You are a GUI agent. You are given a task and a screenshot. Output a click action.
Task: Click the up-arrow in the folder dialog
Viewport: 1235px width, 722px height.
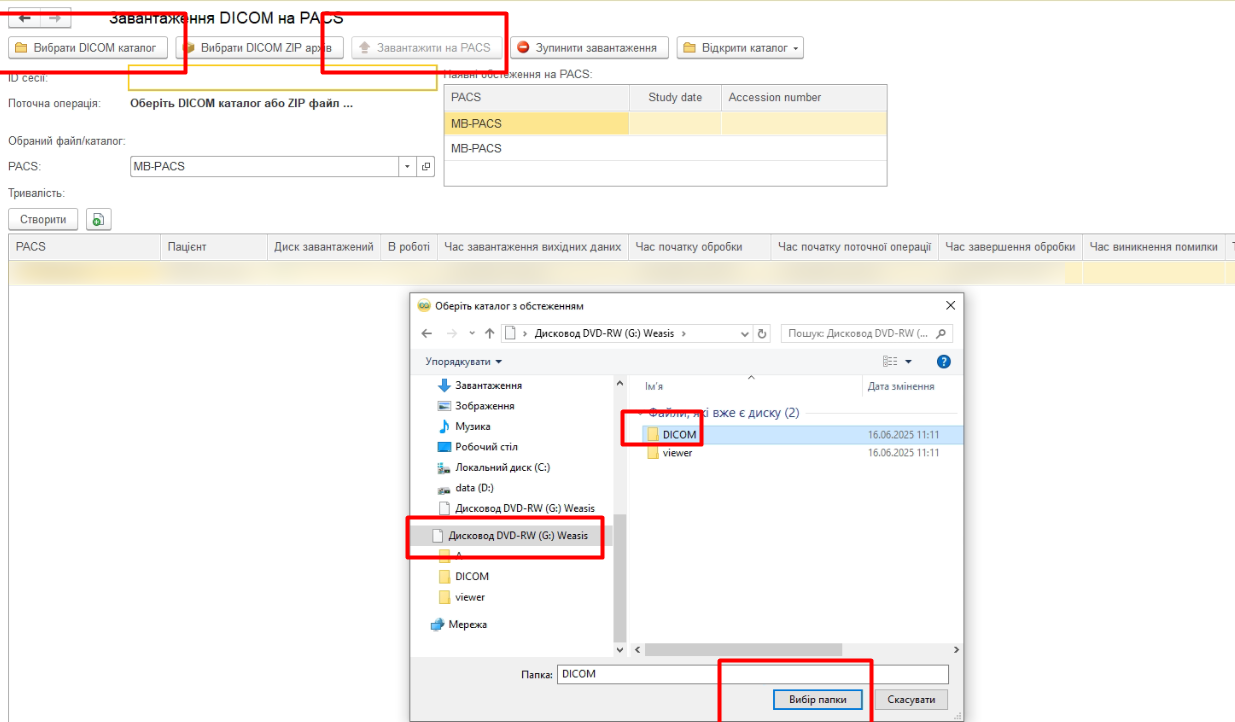click(x=489, y=333)
